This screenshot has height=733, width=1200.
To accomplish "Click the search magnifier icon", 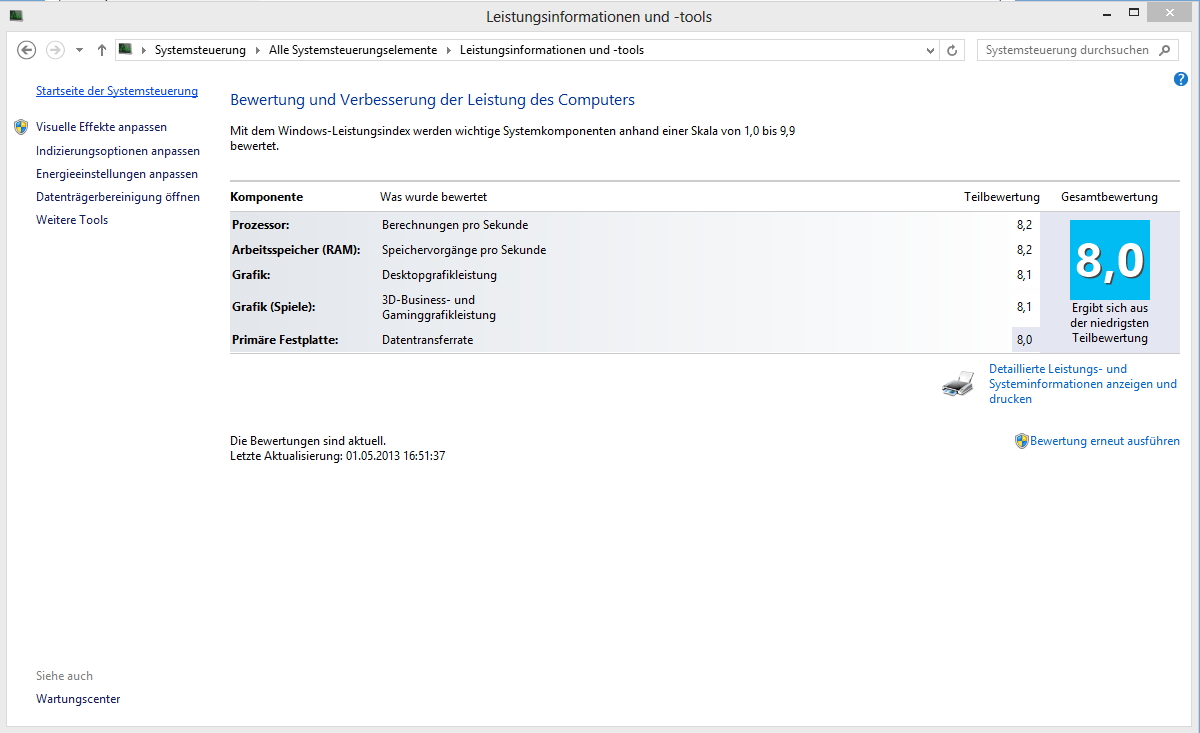I will pyautogui.click(x=1165, y=50).
